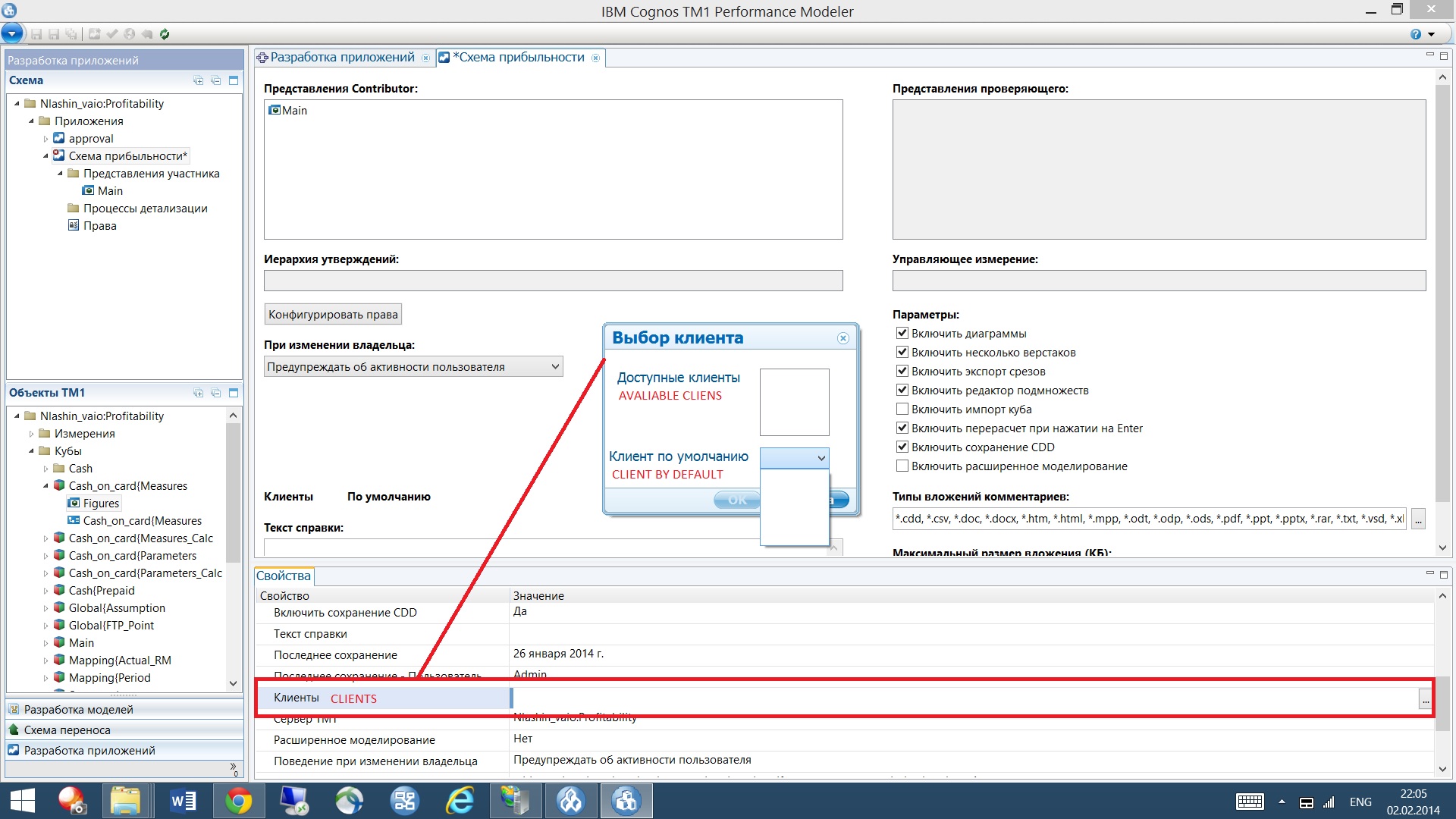Expand the approval application node

tap(45, 139)
